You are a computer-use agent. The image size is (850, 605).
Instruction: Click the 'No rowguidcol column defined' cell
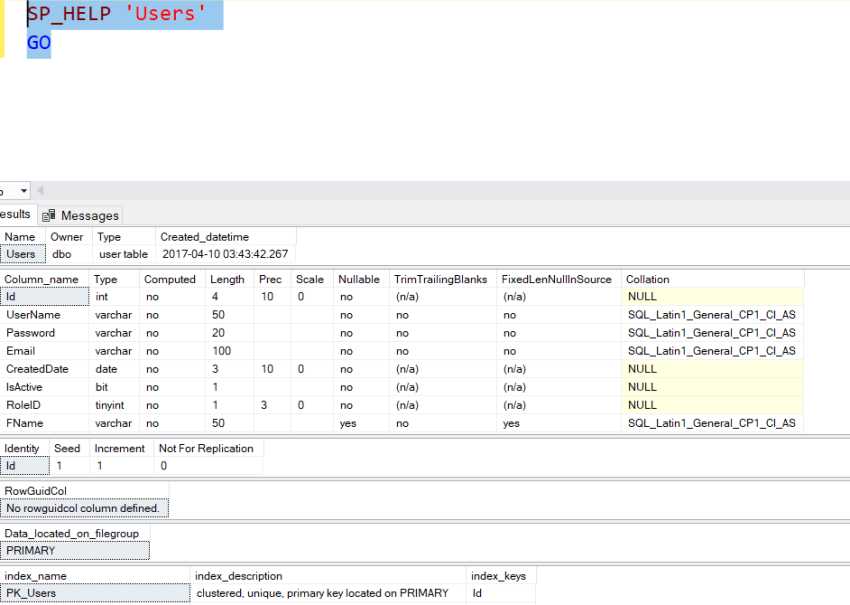click(84, 507)
